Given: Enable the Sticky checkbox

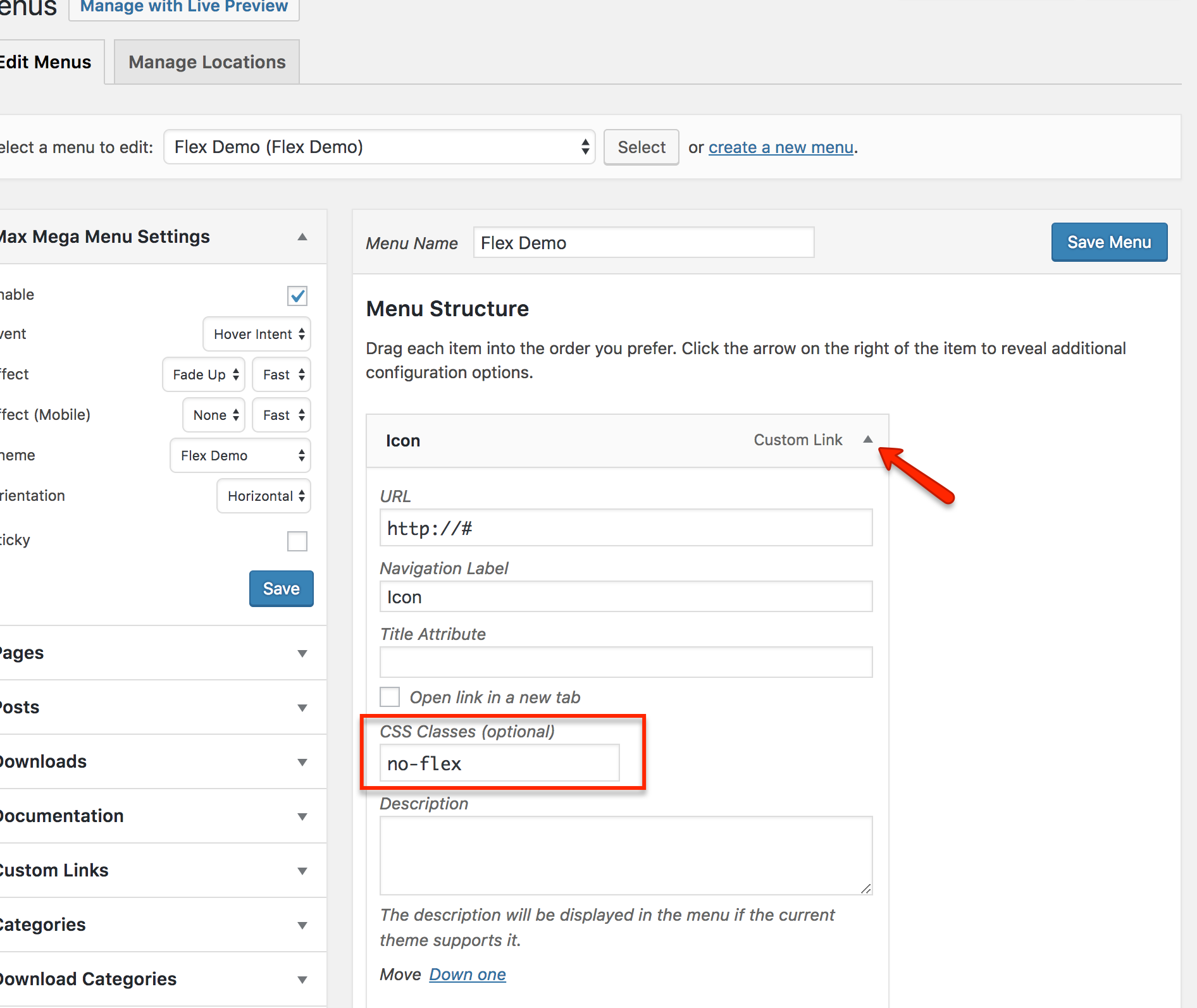Looking at the screenshot, I should [297, 541].
